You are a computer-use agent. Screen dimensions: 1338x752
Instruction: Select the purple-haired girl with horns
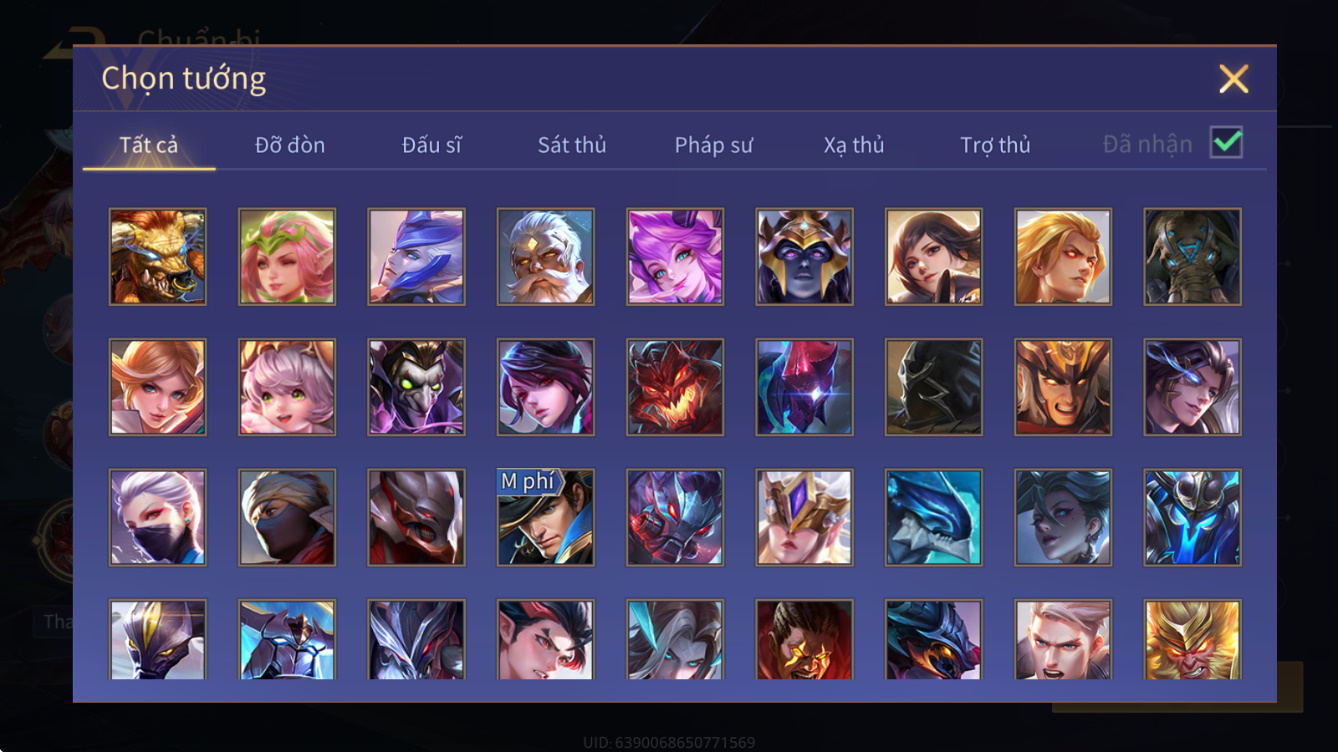pyautogui.click(x=675, y=256)
